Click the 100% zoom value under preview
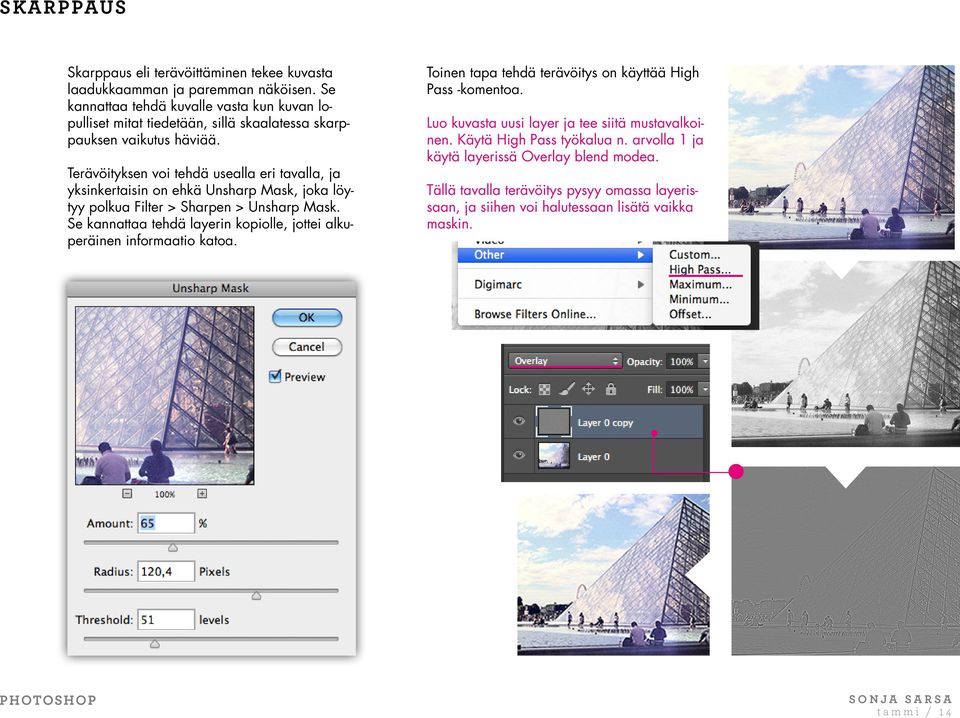The width and height of the screenshot is (960, 718). [165, 494]
